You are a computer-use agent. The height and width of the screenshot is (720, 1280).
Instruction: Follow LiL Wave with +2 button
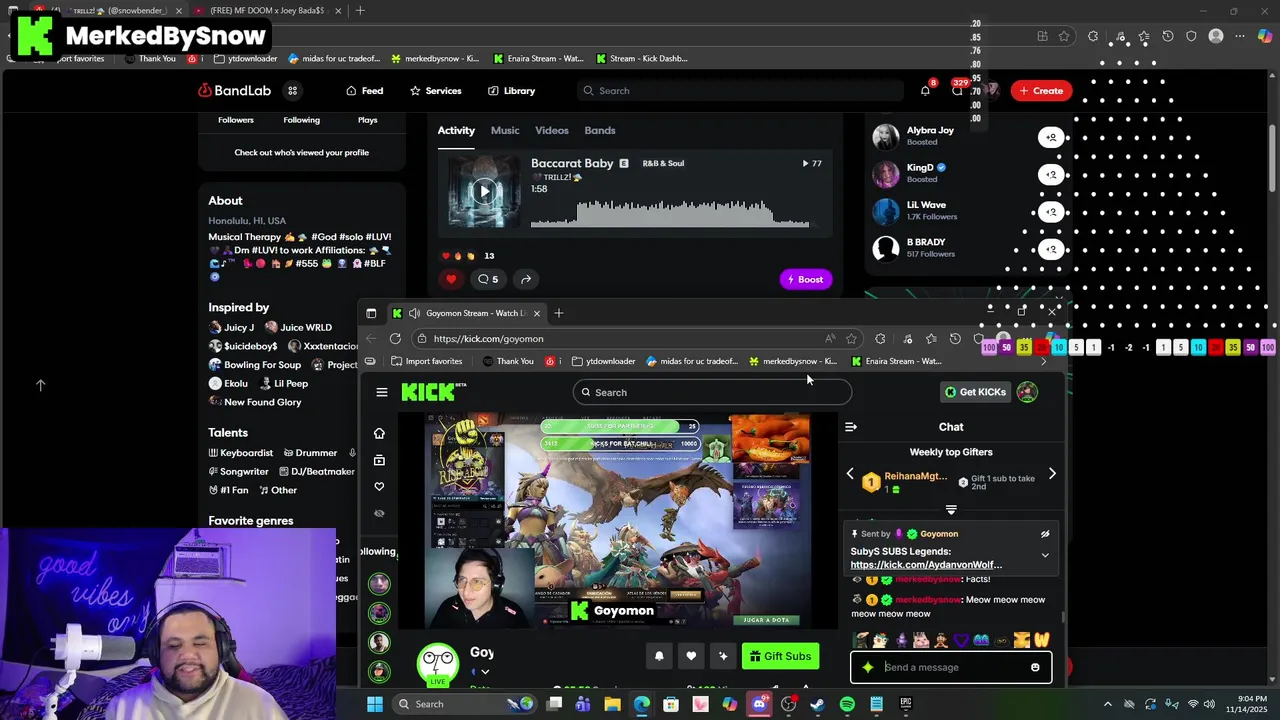tap(1051, 211)
